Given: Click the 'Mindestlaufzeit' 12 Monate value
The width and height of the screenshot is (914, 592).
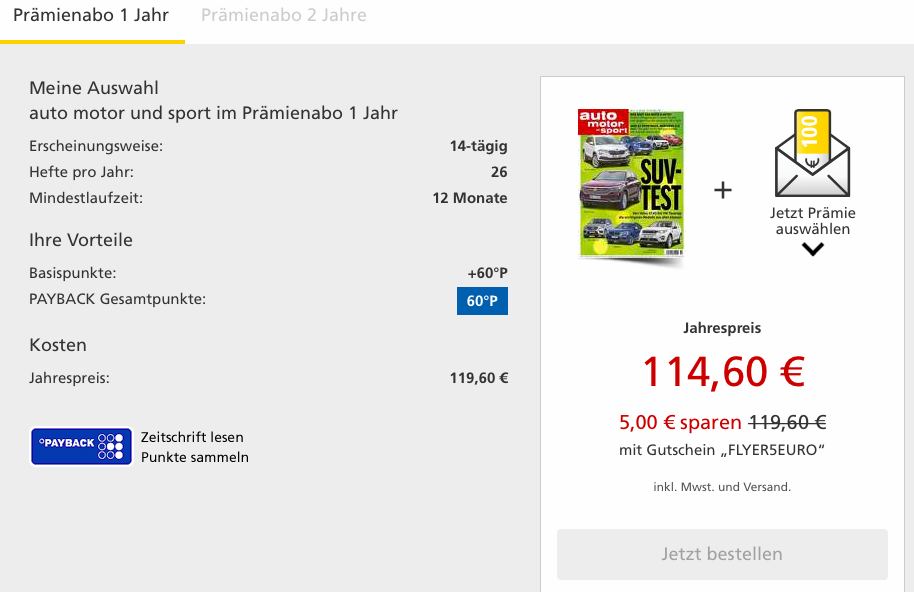Looking at the screenshot, I should tap(469, 198).
